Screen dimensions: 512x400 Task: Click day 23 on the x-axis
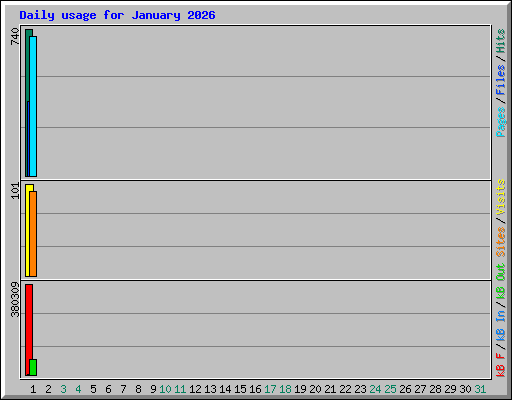[360, 389]
